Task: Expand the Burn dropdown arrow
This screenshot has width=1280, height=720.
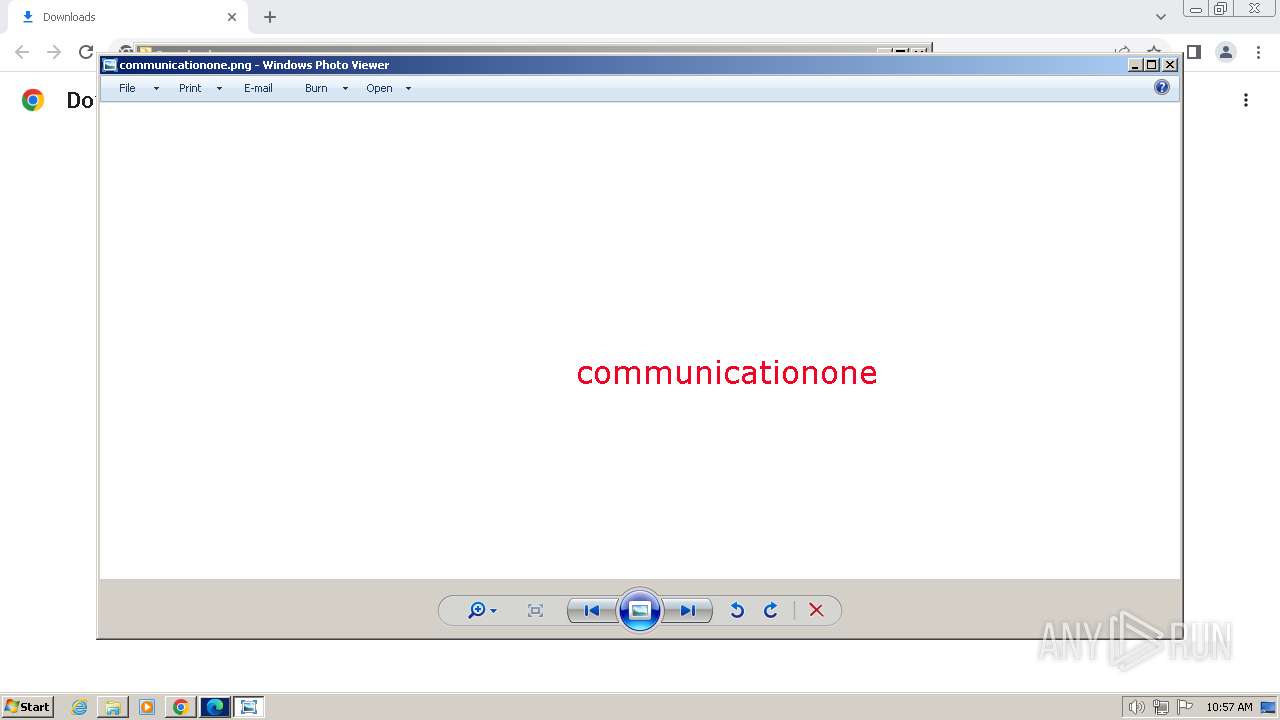Action: [345, 88]
